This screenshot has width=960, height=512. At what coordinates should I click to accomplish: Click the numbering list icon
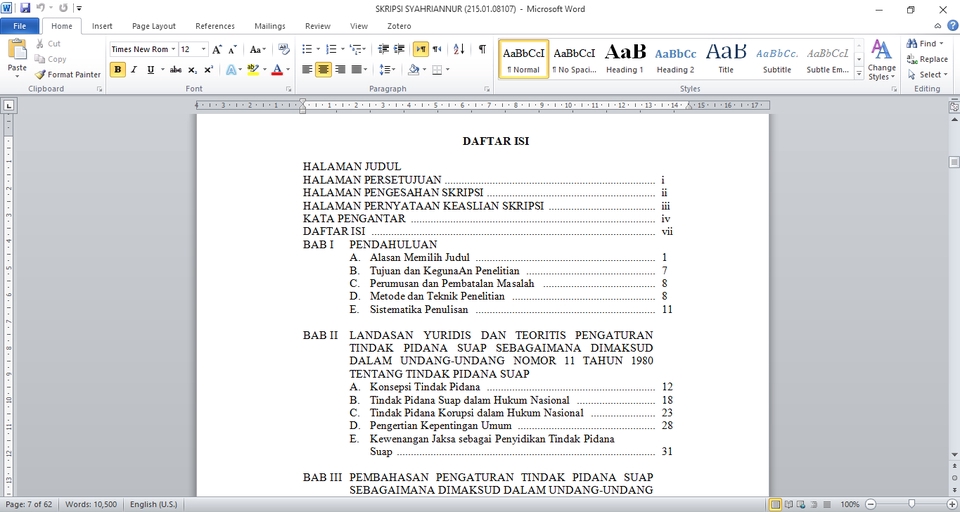tap(331, 49)
